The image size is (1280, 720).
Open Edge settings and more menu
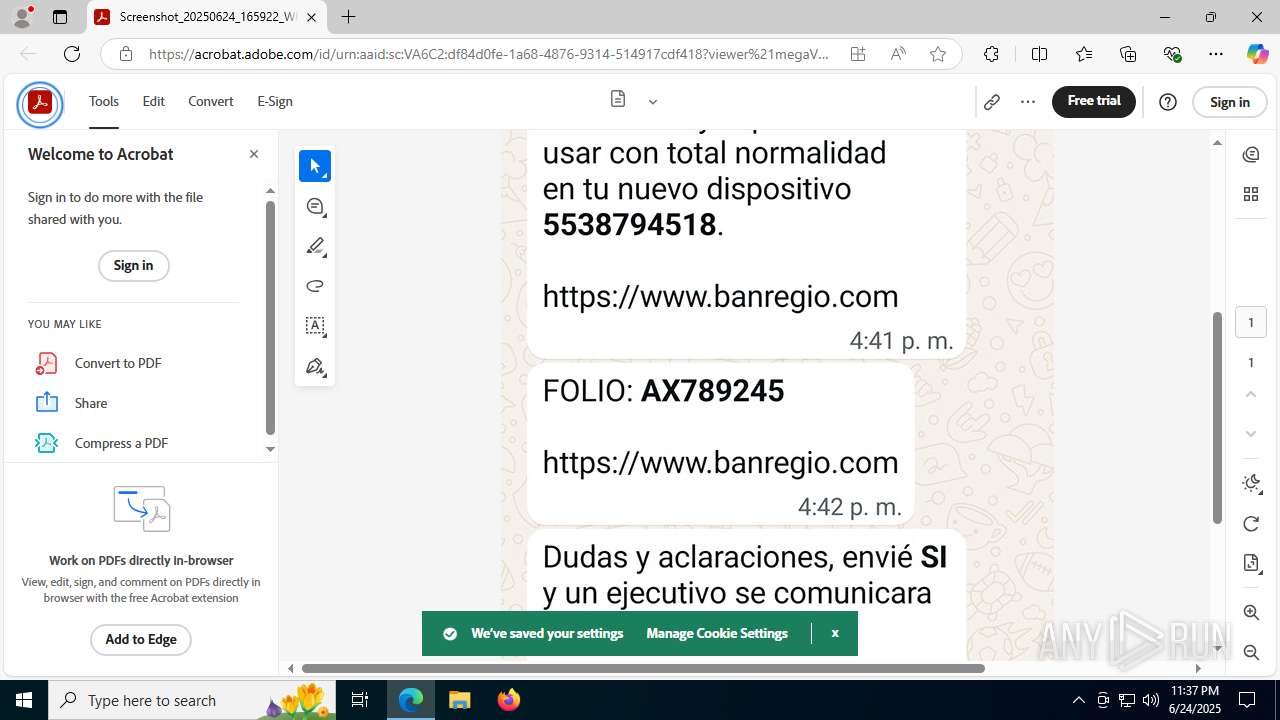pos(1216,54)
